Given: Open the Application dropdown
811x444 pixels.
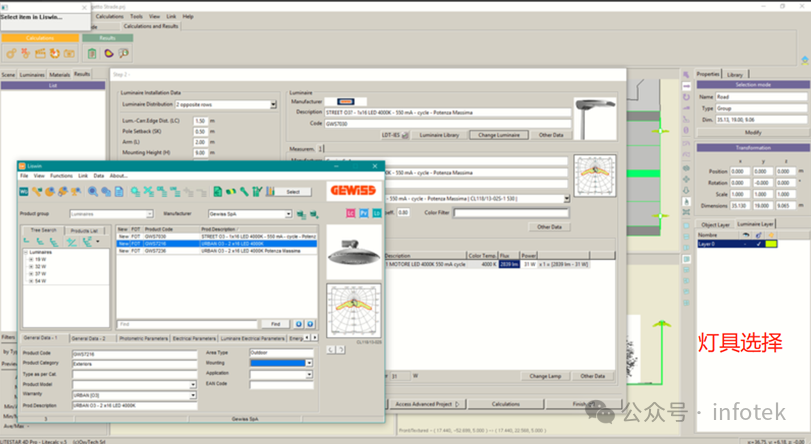Looking at the screenshot, I should [x=309, y=374].
